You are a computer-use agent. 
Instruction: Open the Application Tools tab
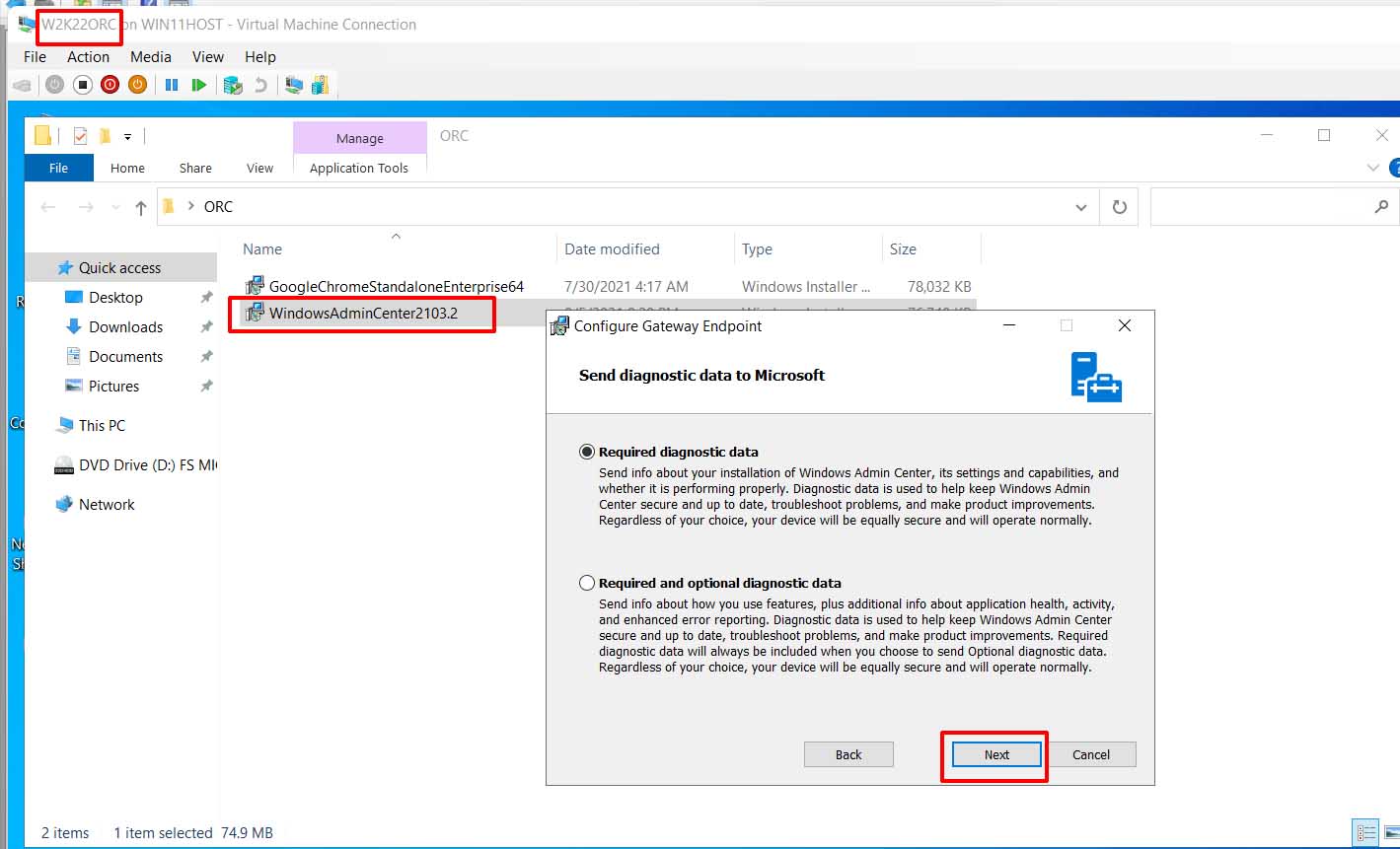click(359, 168)
